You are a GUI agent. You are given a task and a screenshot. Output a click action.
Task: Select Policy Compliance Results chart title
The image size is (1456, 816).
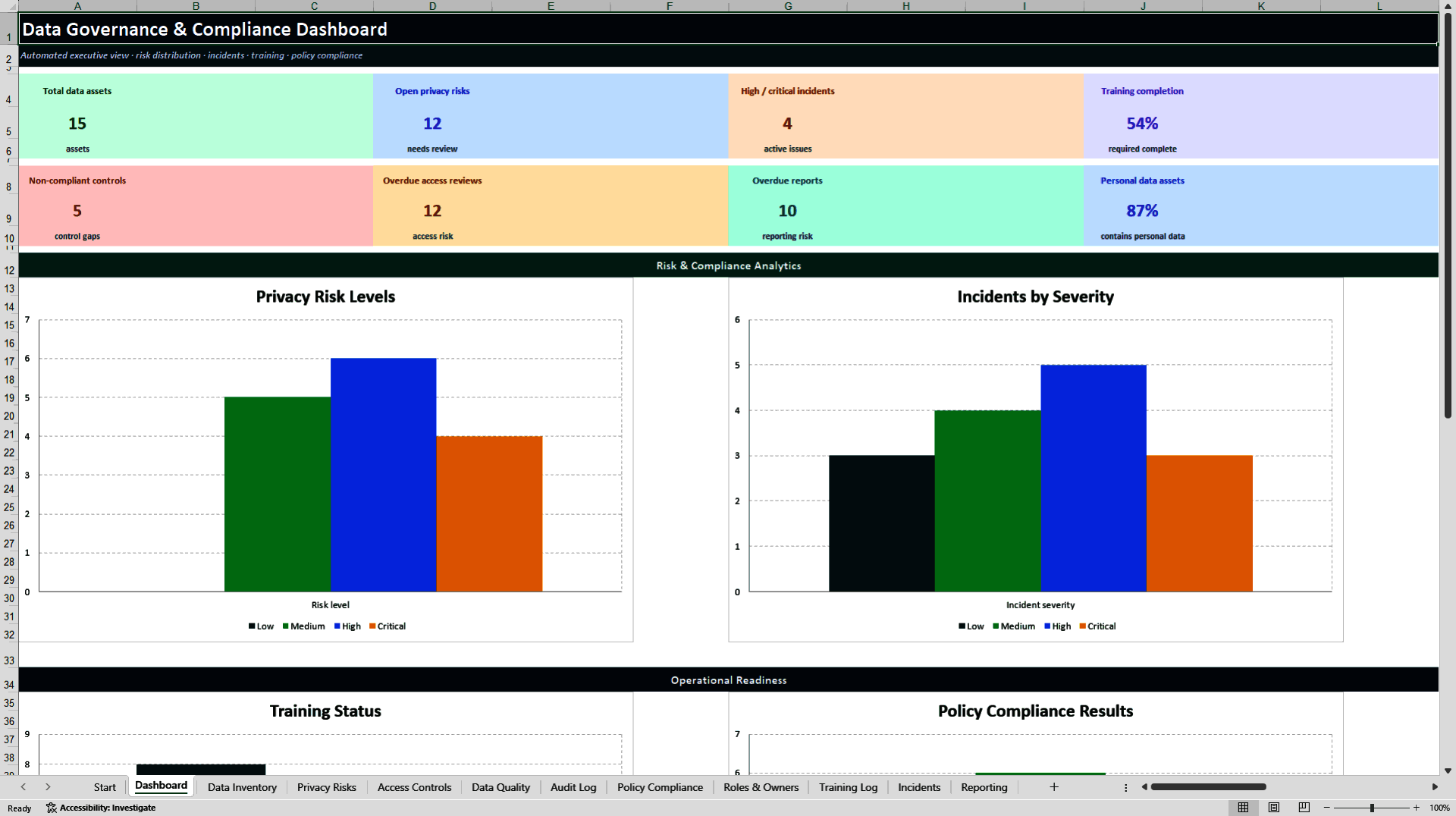(1035, 711)
